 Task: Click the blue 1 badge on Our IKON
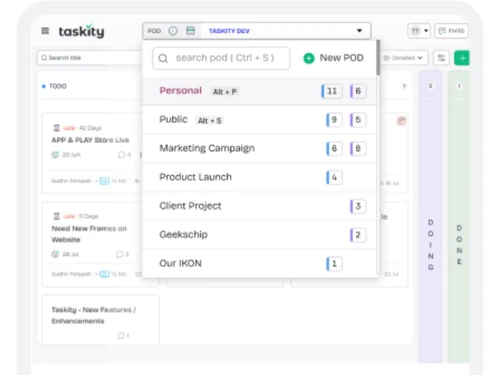click(x=334, y=264)
